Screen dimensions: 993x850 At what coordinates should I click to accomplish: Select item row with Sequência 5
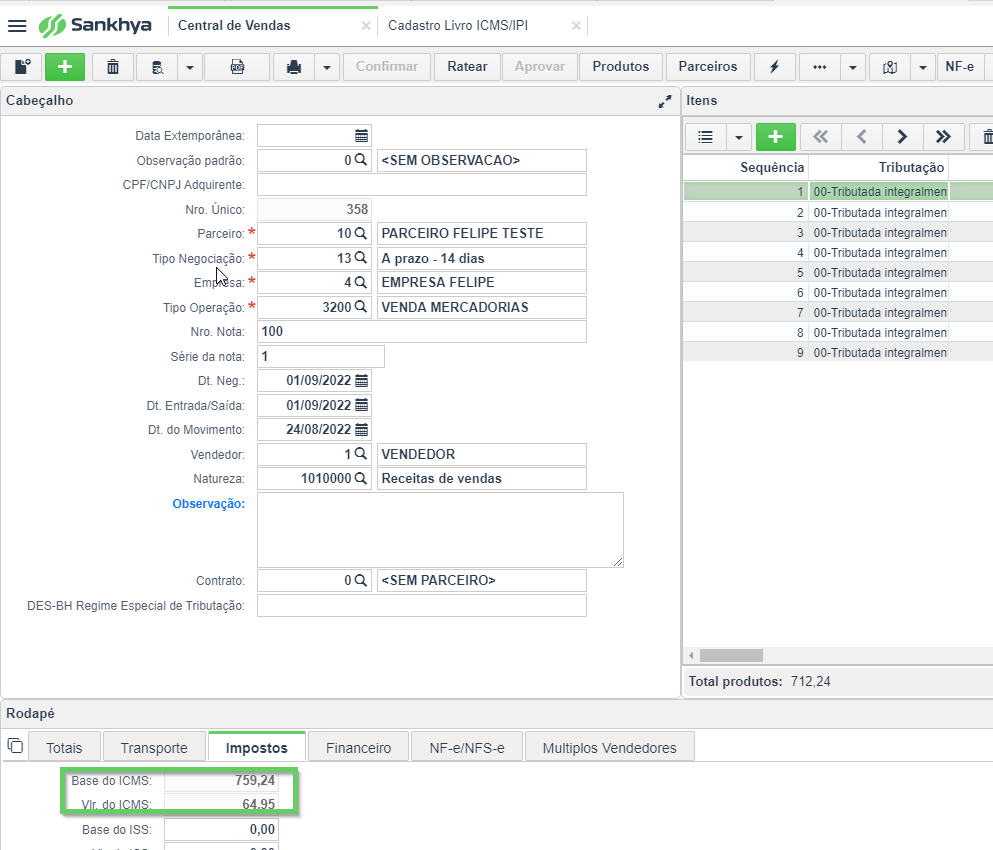[838, 273]
